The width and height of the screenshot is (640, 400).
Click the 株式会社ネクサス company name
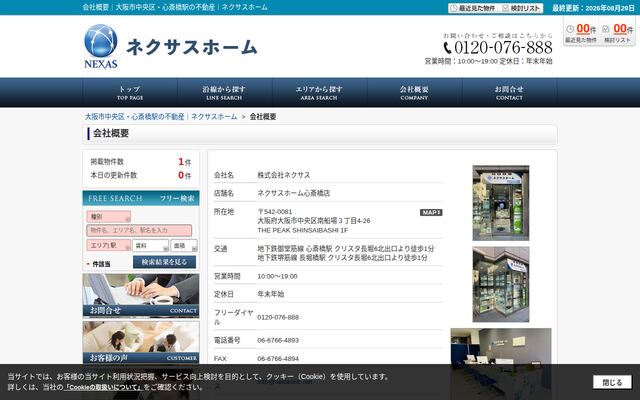pos(284,175)
